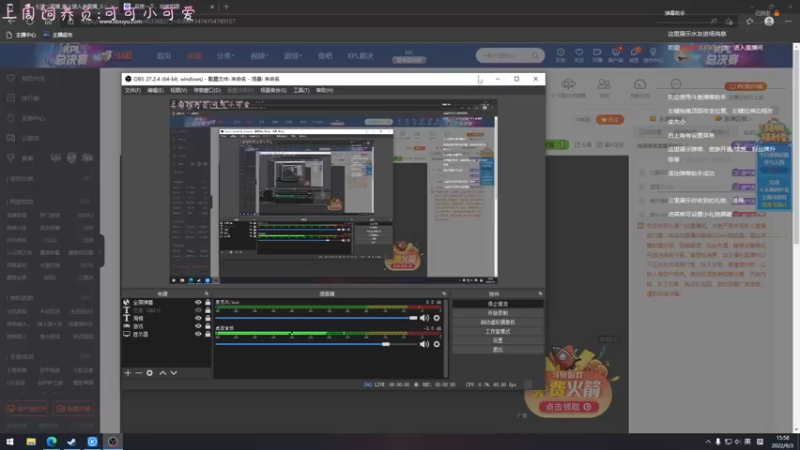Viewport: 800px width, 450px height.
Task: Open Douyu 消息 messages icon
Action: point(634,55)
